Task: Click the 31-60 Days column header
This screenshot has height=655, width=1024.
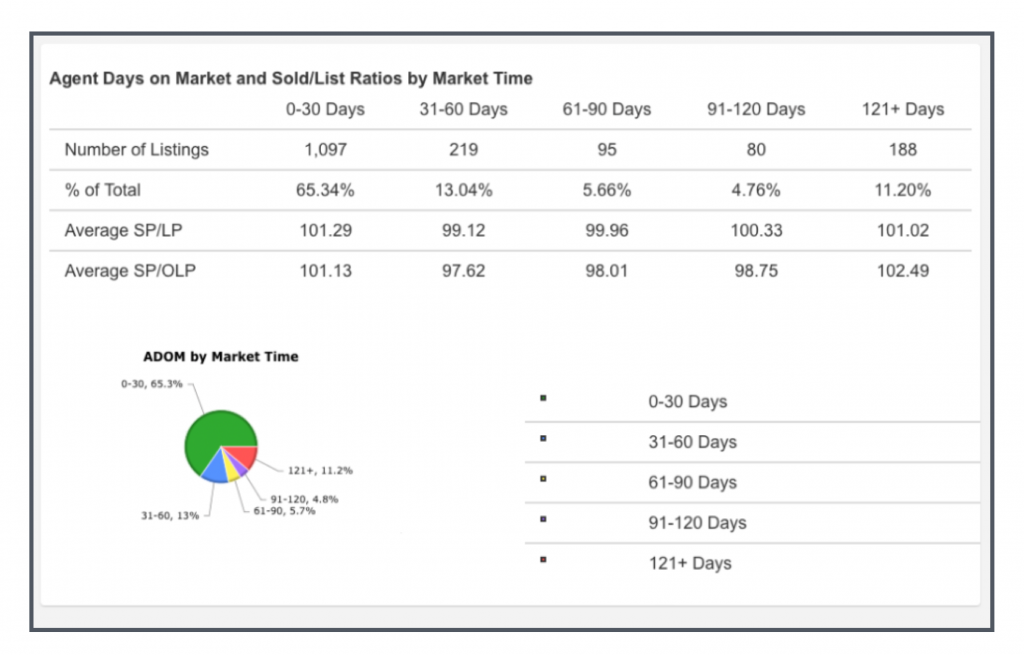Action: point(463,109)
